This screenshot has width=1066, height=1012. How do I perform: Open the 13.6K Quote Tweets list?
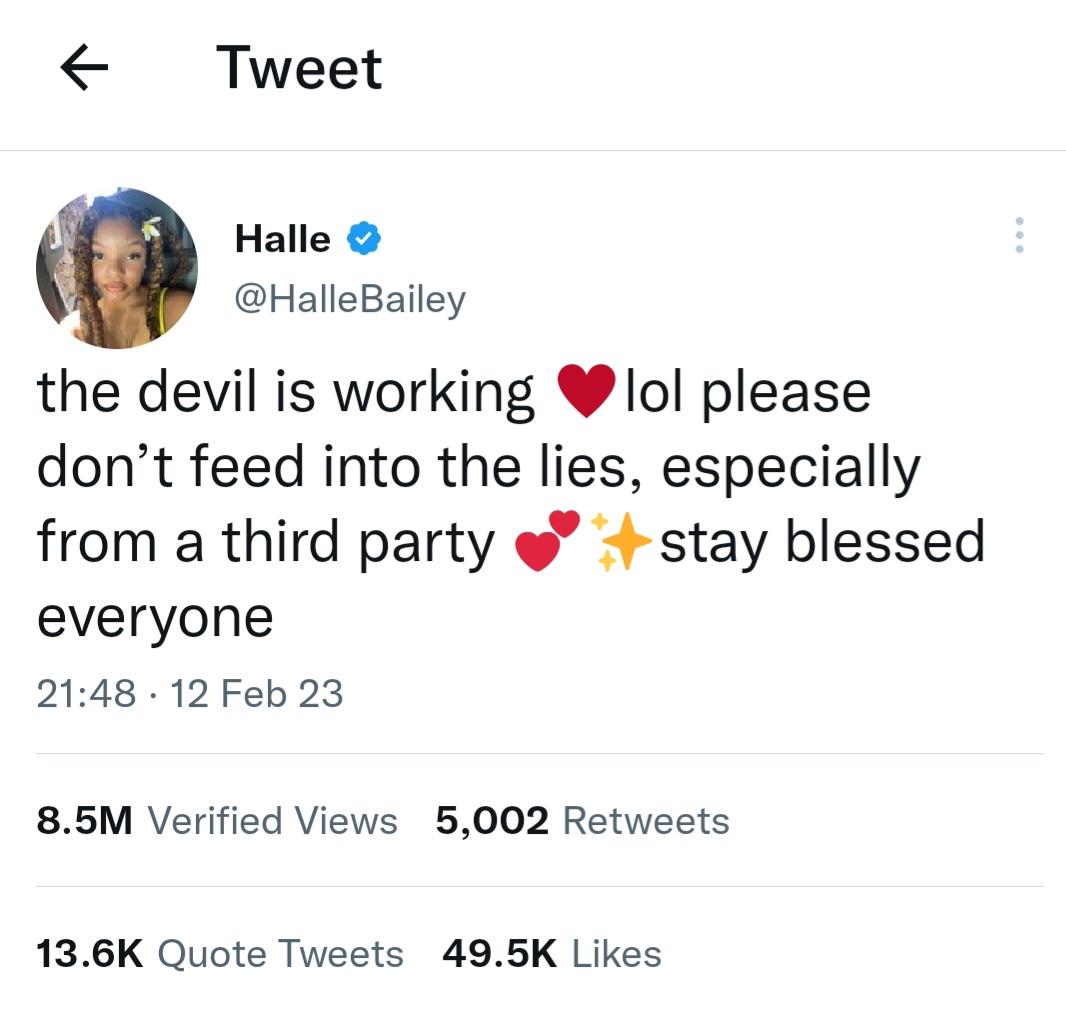point(219,954)
